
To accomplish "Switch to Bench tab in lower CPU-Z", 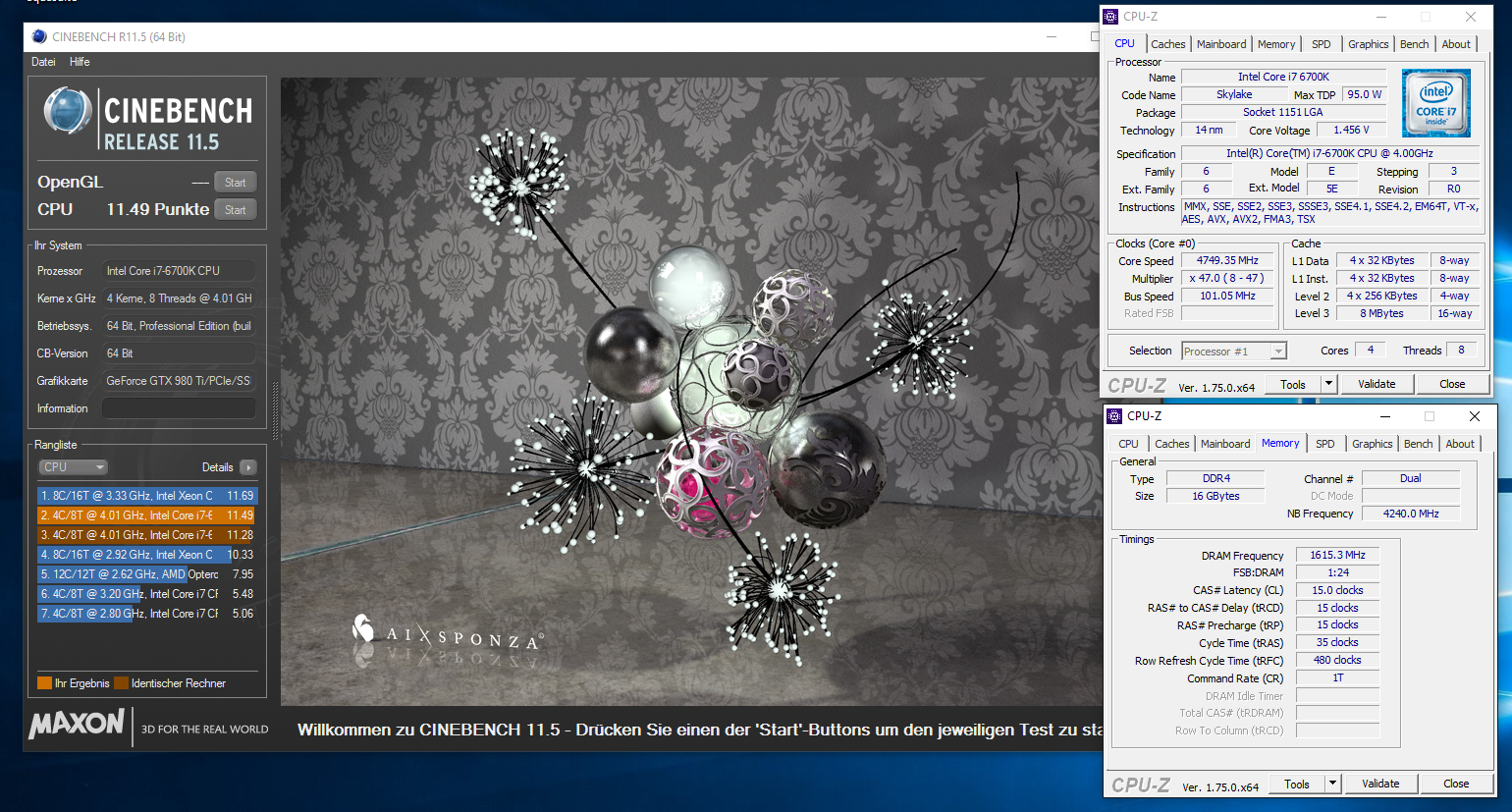I will pos(1418,444).
